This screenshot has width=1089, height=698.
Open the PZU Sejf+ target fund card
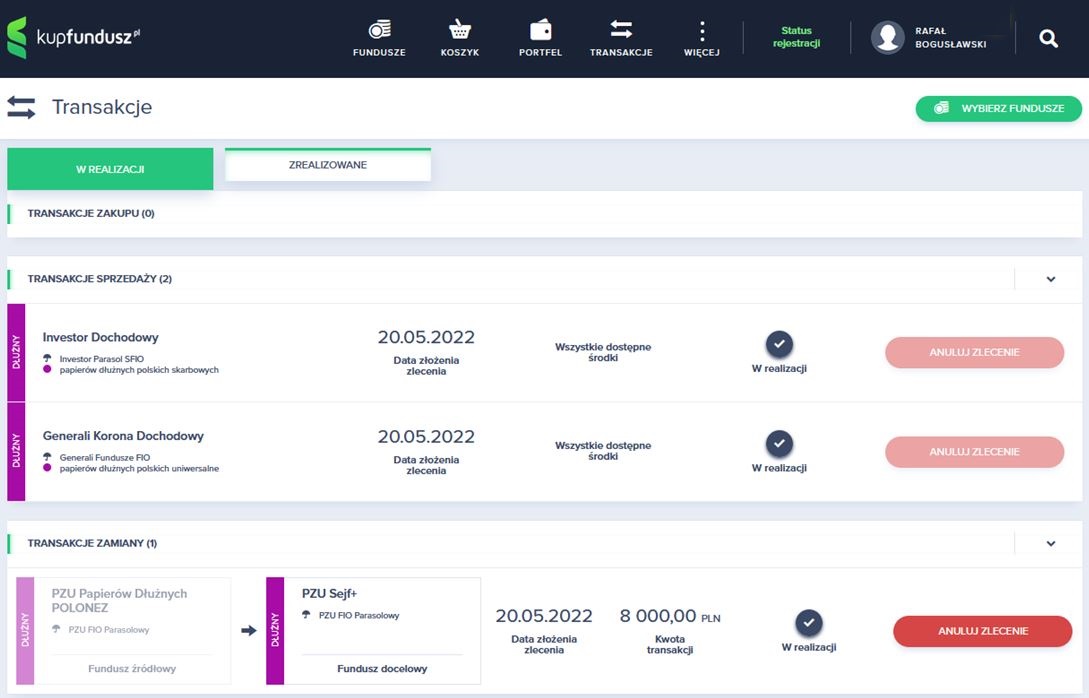coord(374,631)
